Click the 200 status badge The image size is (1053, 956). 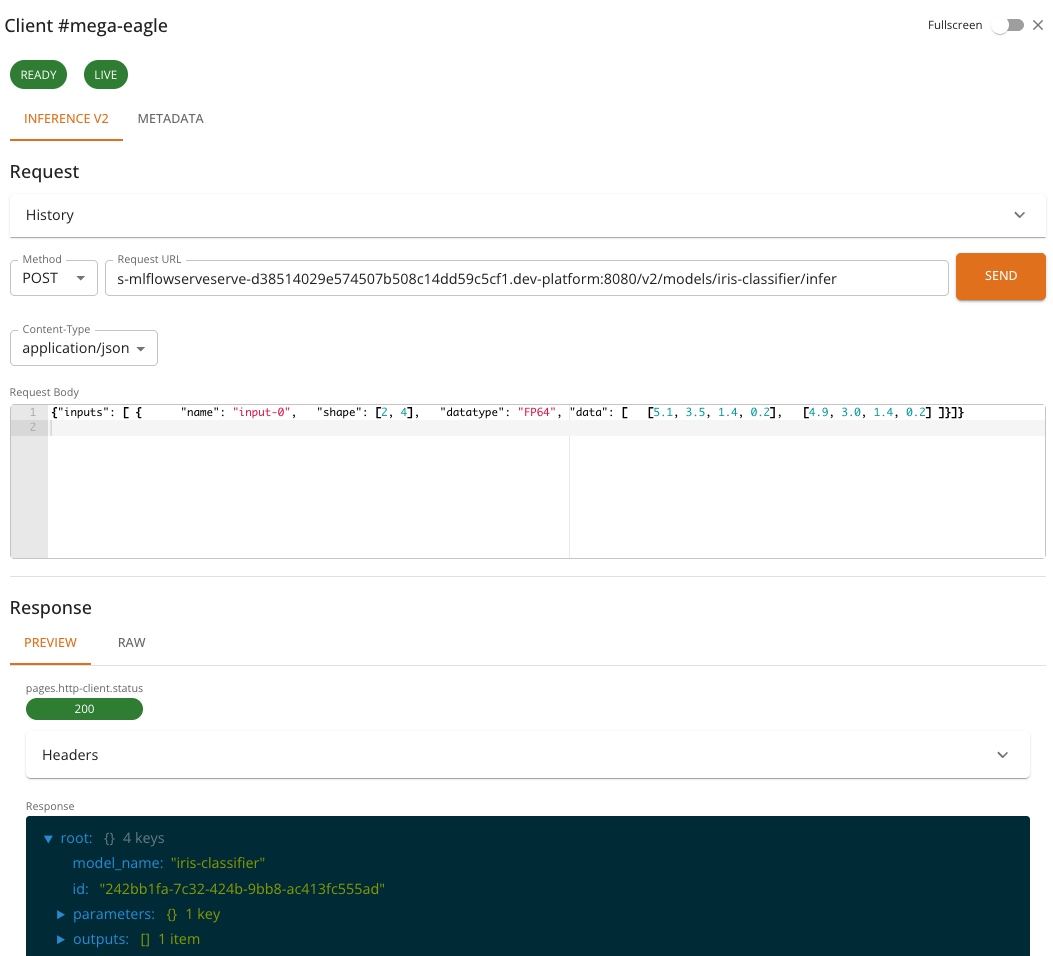tap(84, 709)
